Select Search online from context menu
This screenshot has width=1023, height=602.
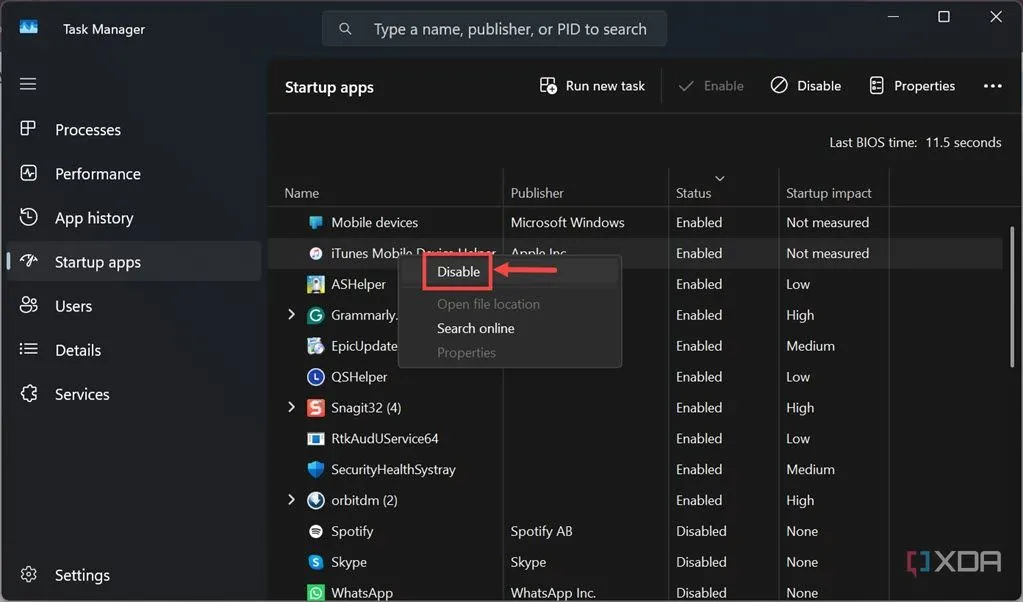475,328
